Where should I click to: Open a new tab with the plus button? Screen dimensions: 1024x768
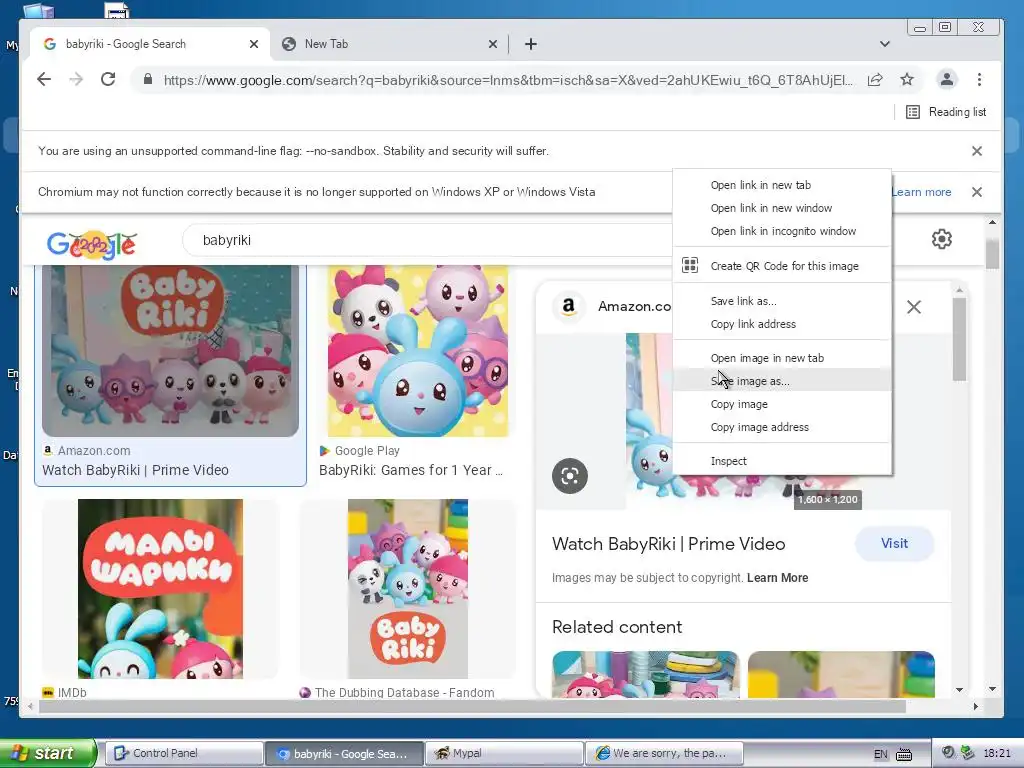click(531, 44)
